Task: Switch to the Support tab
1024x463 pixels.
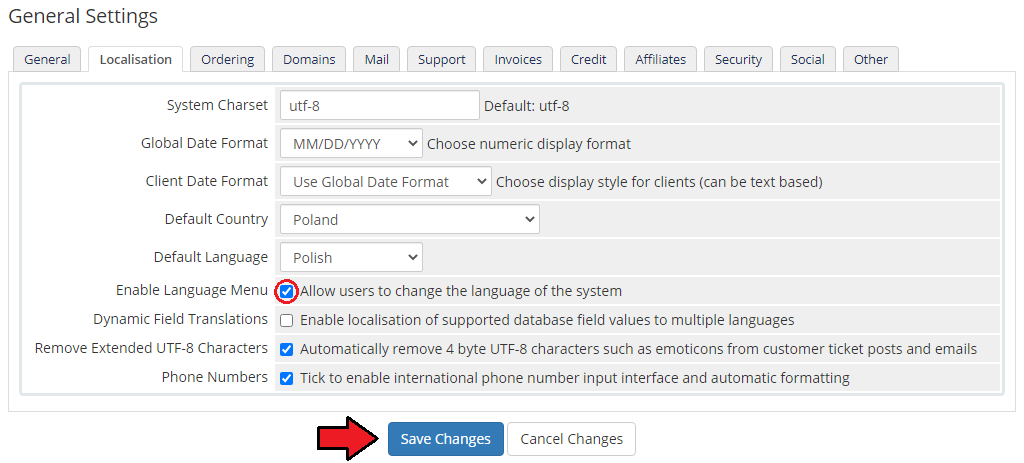Action: 441,59
